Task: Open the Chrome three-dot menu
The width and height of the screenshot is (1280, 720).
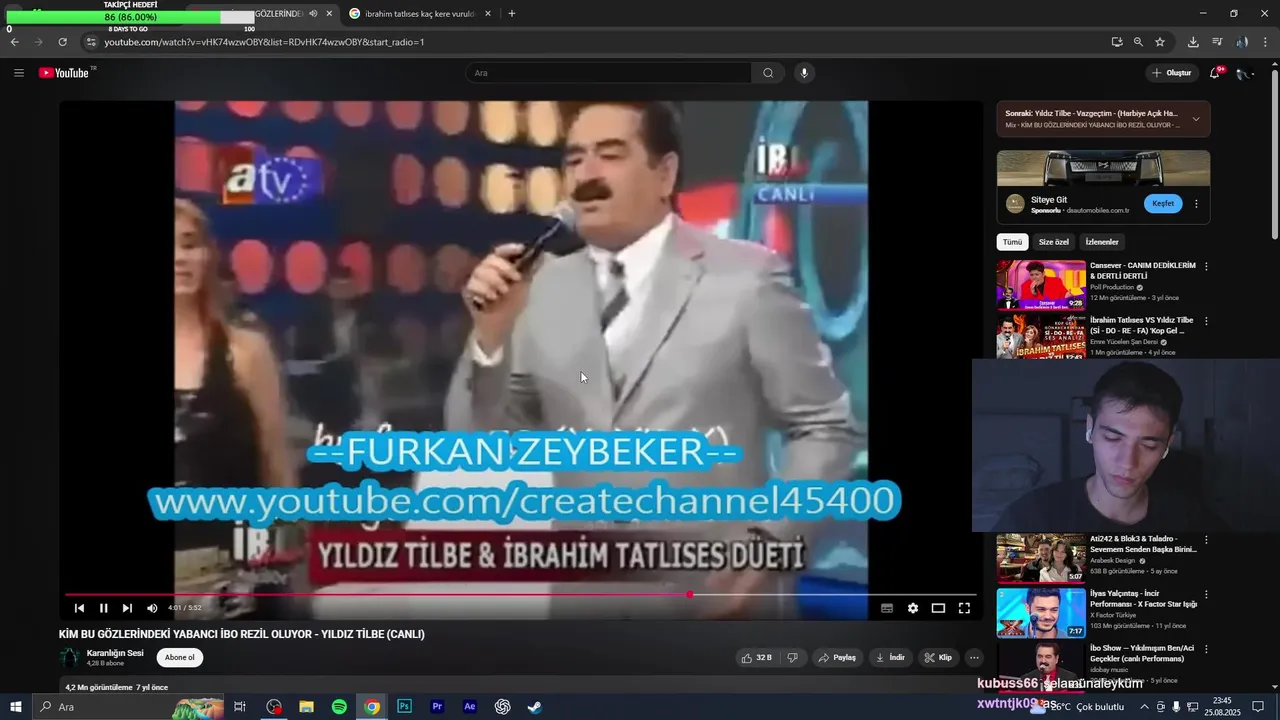Action: [x=1266, y=42]
